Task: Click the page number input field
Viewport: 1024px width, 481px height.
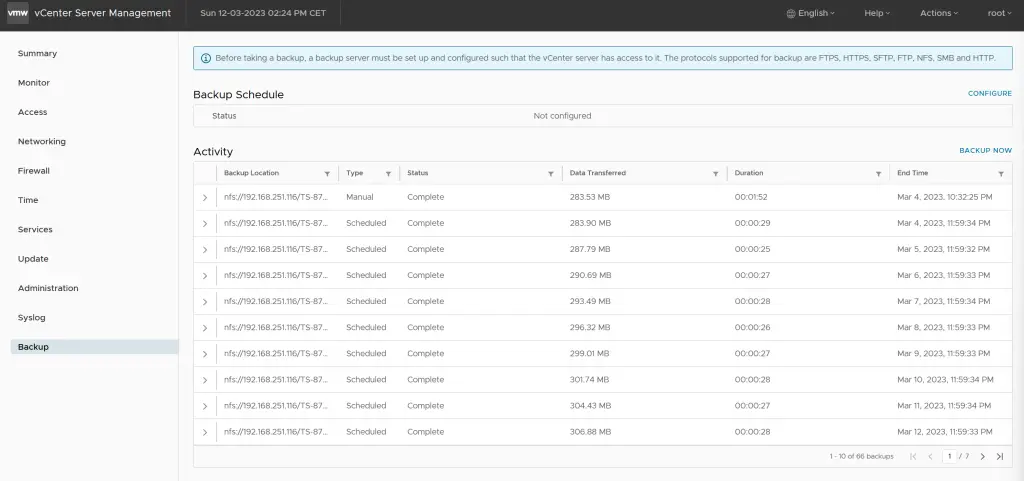Action: coord(950,456)
